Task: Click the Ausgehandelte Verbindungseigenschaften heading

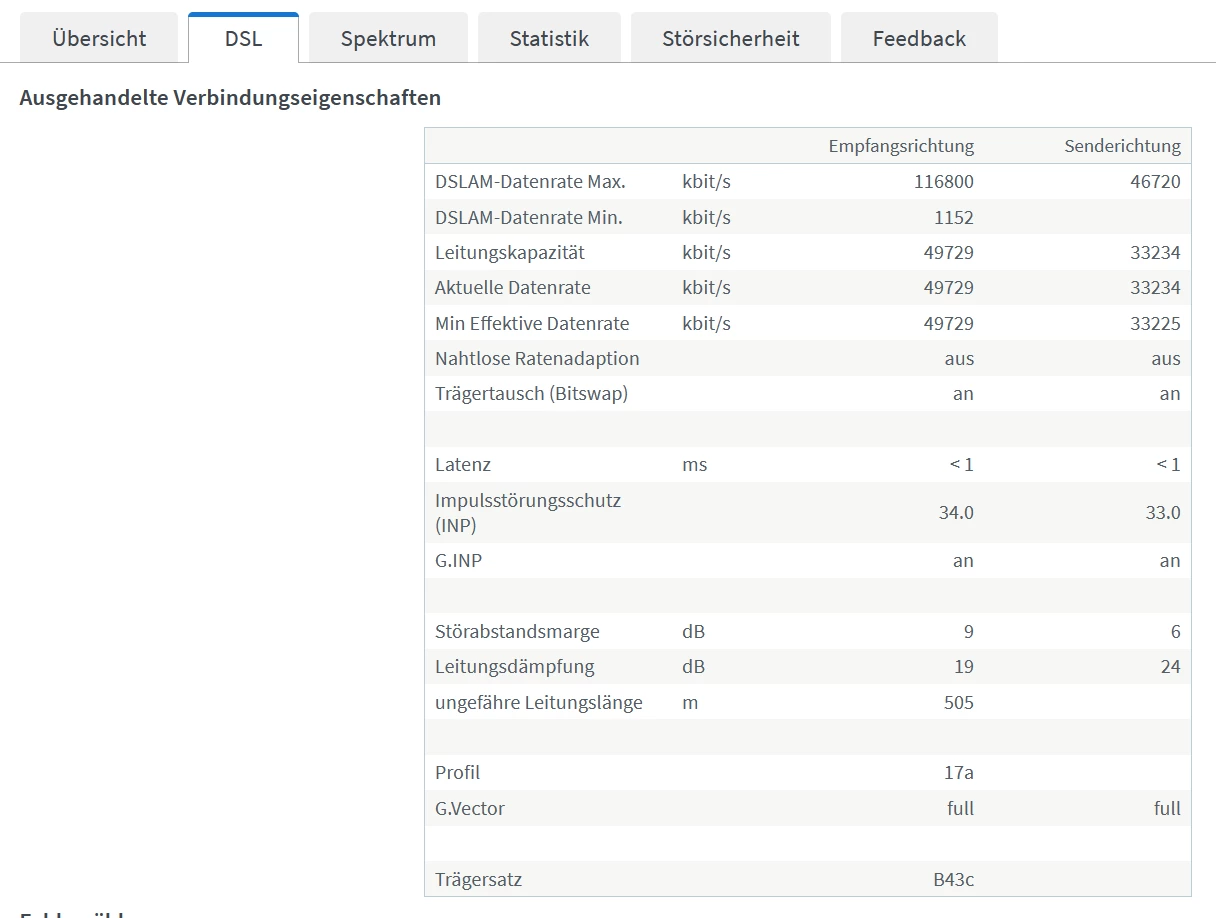Action: pos(230,98)
